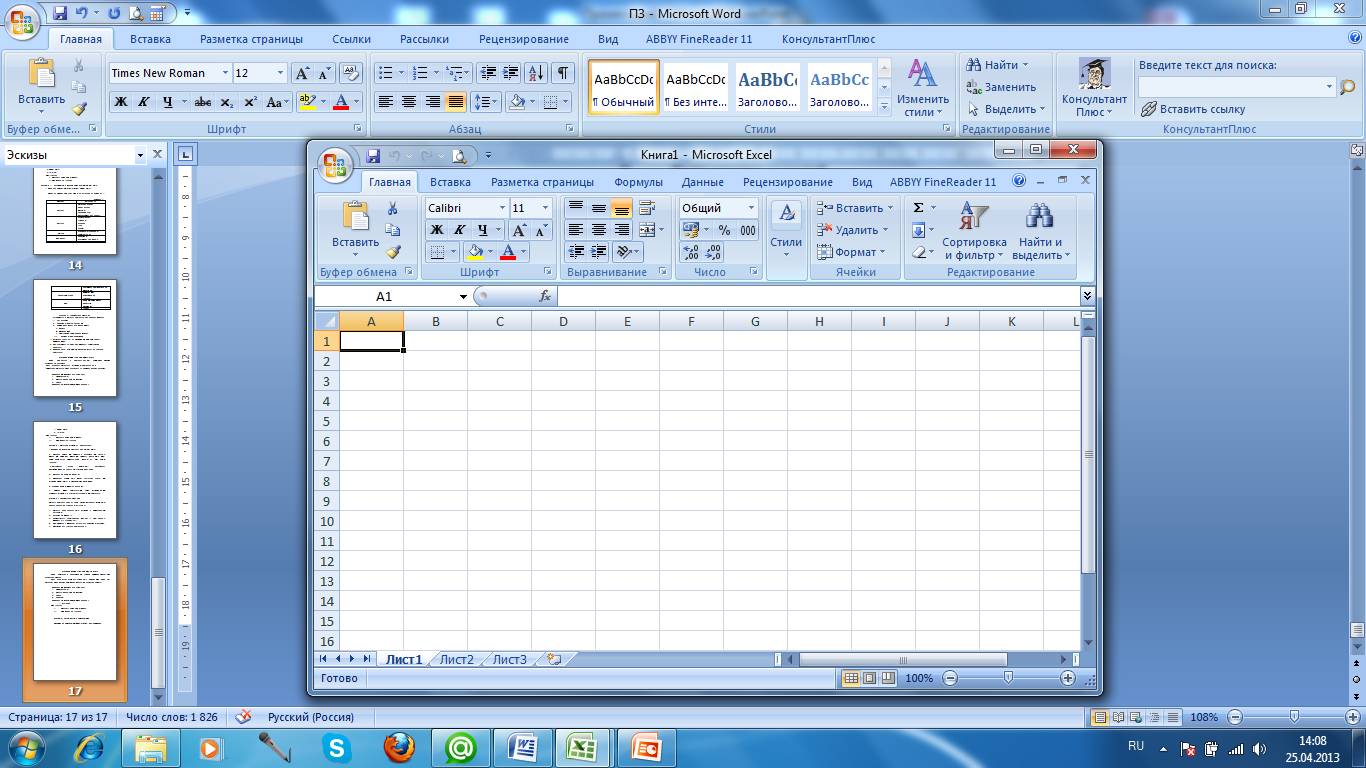Image resolution: width=1366 pixels, height=768 pixels.
Task: Open Skype from the taskbar
Action: pyautogui.click(x=338, y=747)
